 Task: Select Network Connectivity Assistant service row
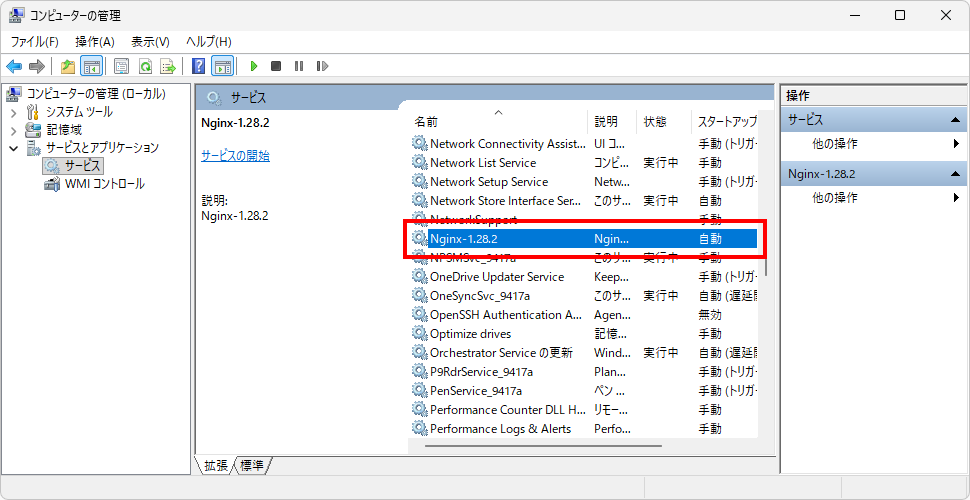584,144
